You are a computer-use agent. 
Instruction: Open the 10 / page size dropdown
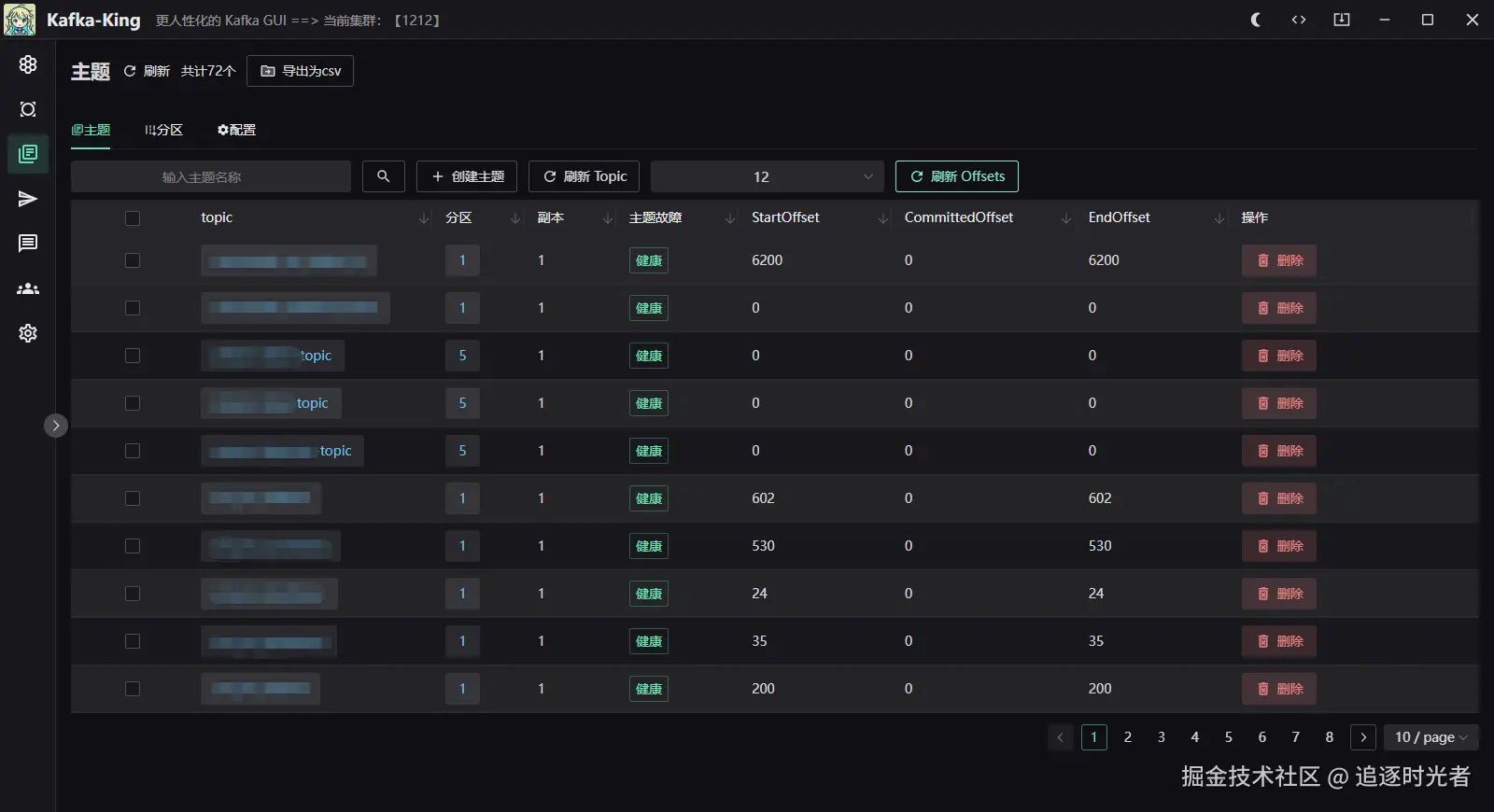1431,737
